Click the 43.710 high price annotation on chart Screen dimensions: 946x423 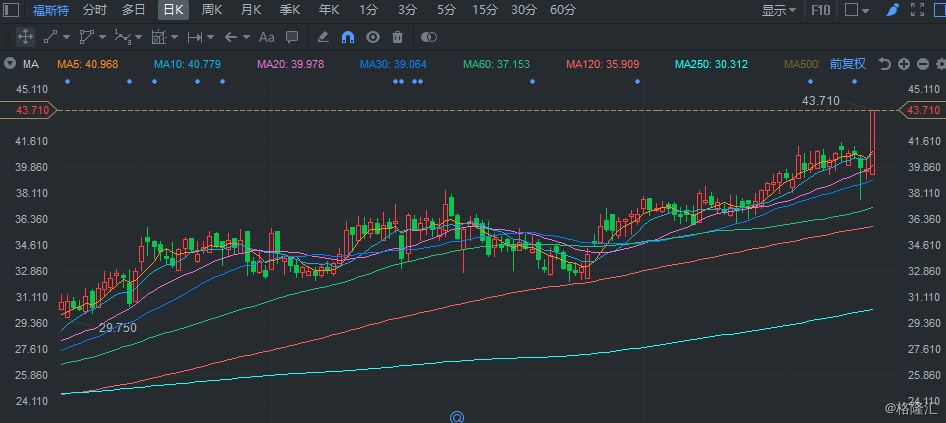(821, 101)
